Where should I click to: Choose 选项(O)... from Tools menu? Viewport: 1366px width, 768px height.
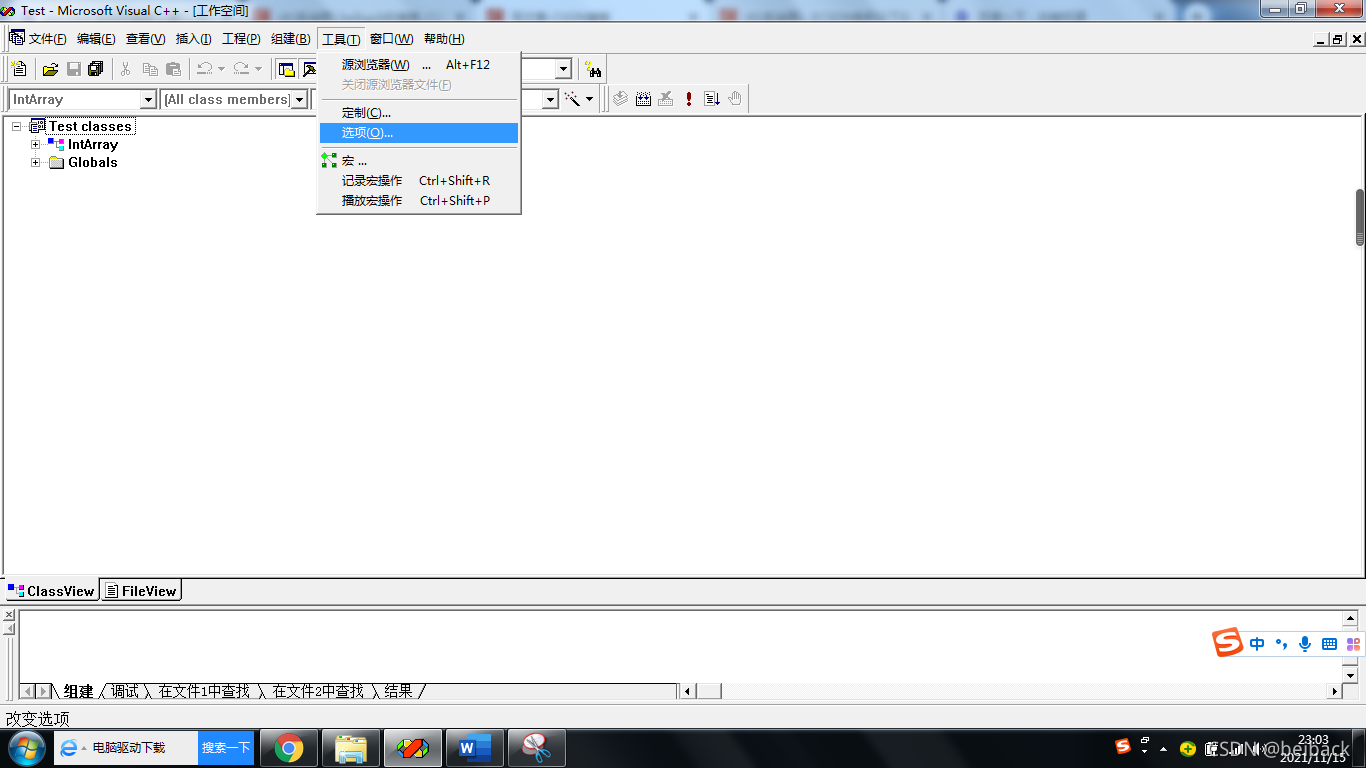click(x=419, y=132)
